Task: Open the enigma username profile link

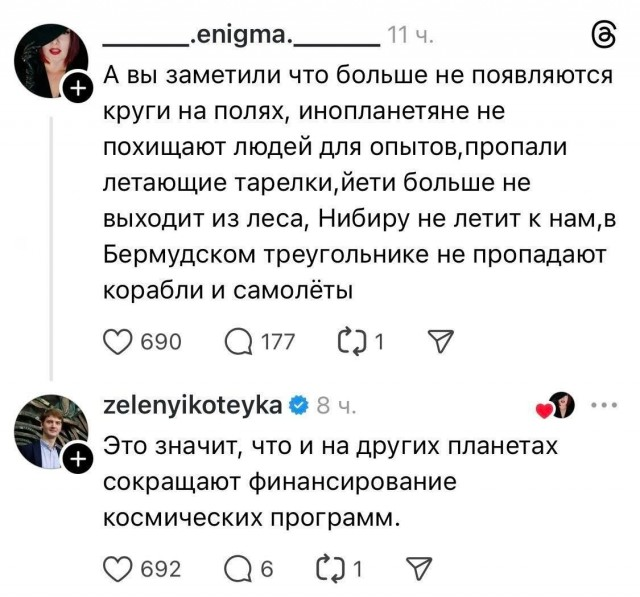Action: point(240,38)
